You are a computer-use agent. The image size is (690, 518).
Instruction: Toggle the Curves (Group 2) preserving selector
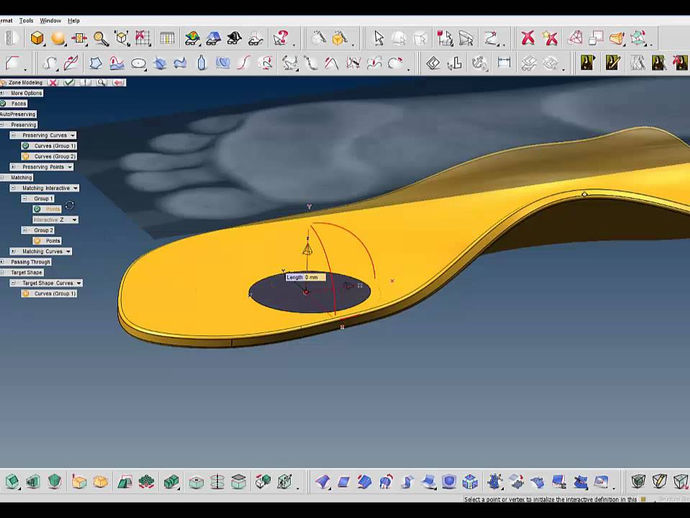coord(26,156)
